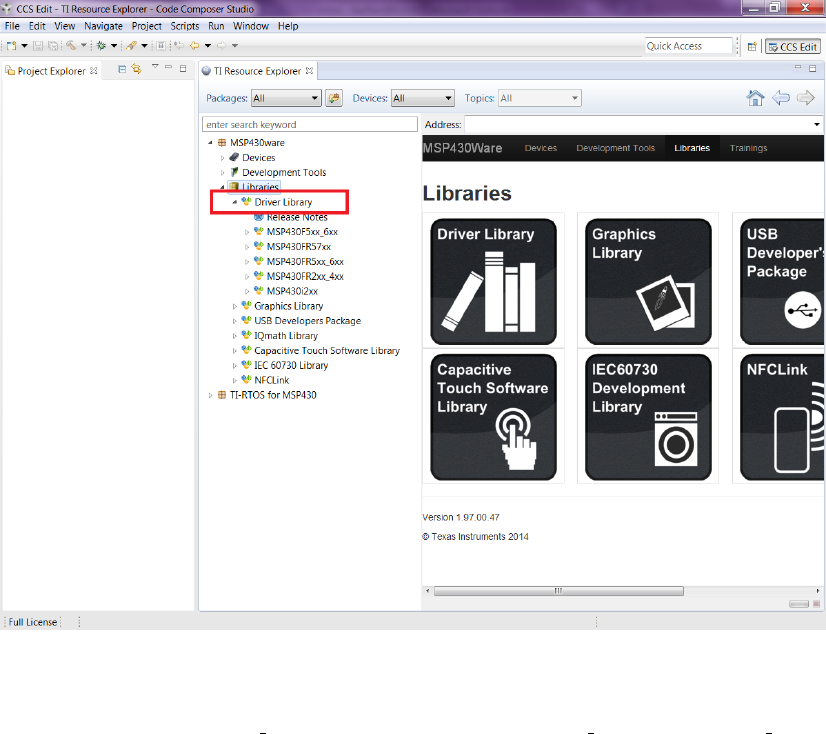
Task: Expand TI-RTOS for MSP430 node
Action: tap(210, 395)
